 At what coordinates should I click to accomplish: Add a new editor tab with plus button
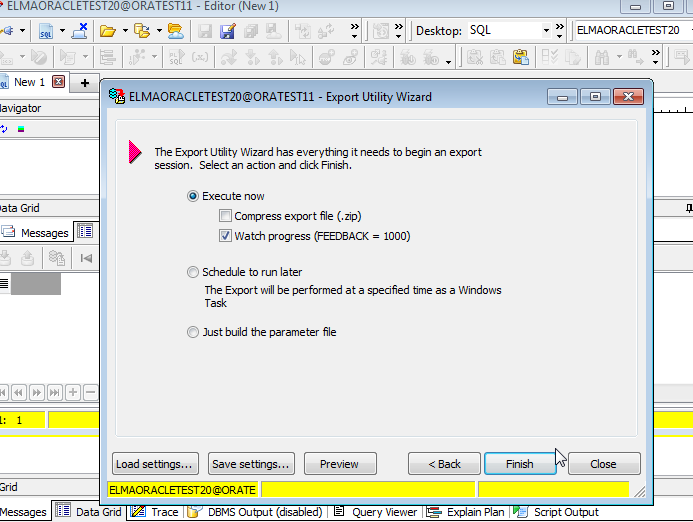click(x=85, y=82)
